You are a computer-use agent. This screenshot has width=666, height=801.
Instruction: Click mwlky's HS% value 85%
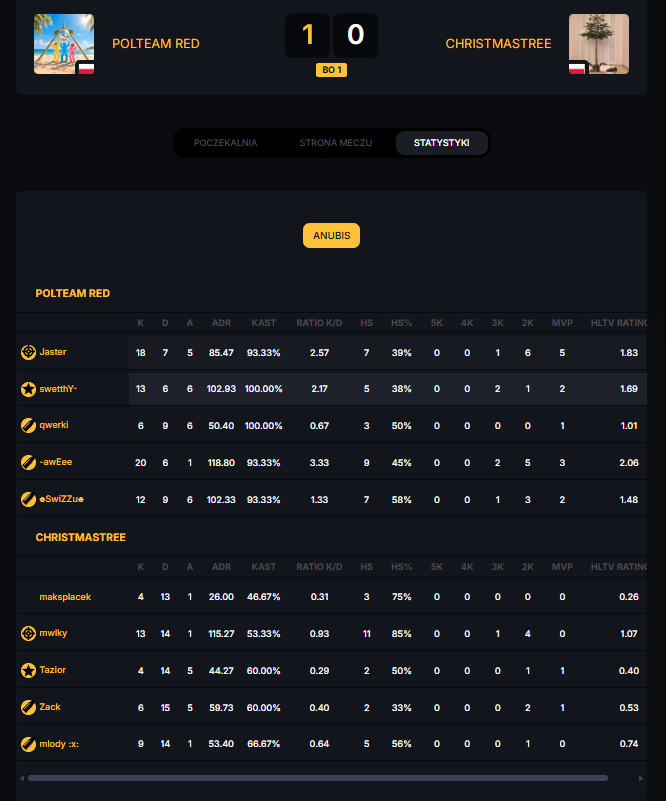[x=401, y=634]
